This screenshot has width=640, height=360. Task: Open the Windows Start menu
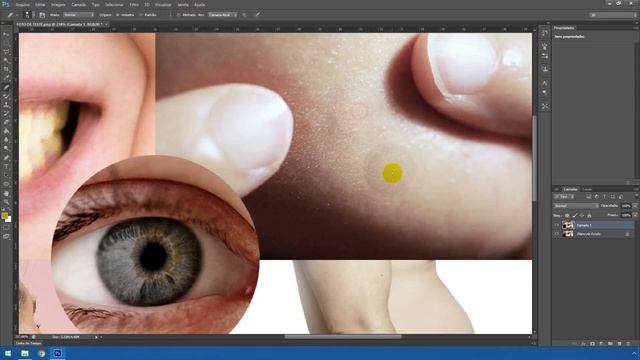tap(8, 353)
